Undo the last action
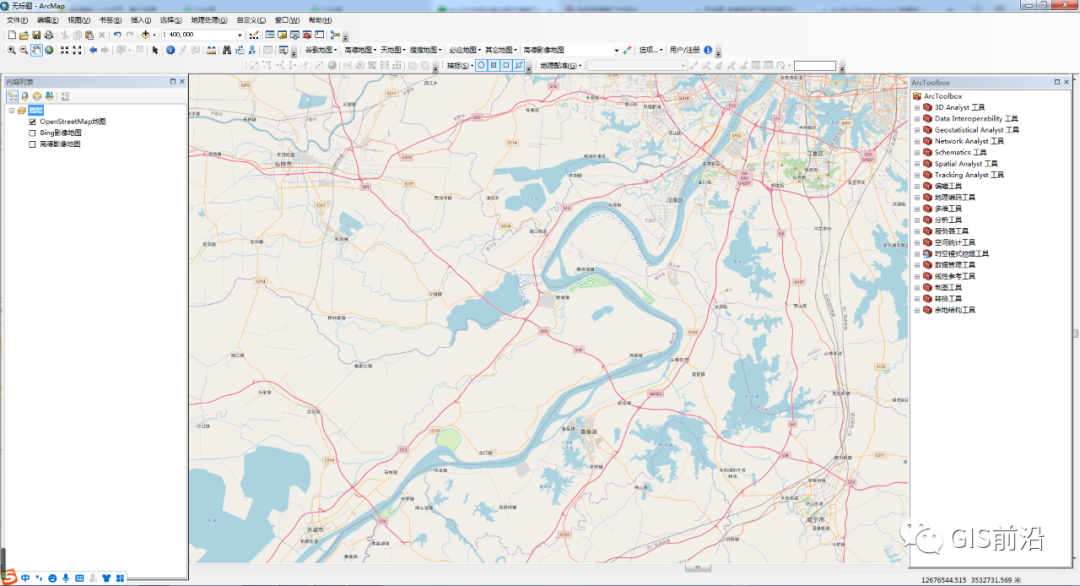Viewport: 1080px width, 586px height. 117,34
